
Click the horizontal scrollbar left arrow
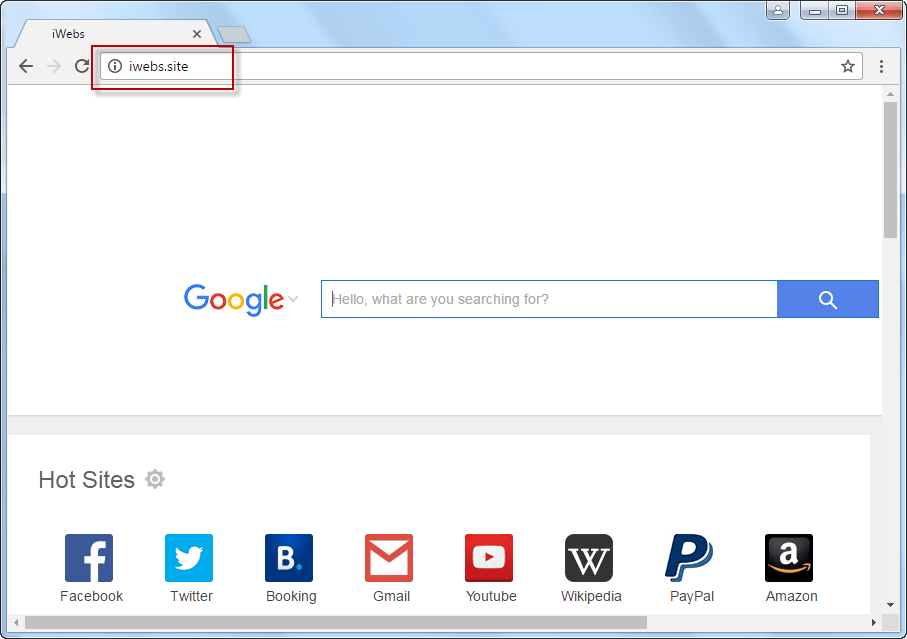click(16, 622)
